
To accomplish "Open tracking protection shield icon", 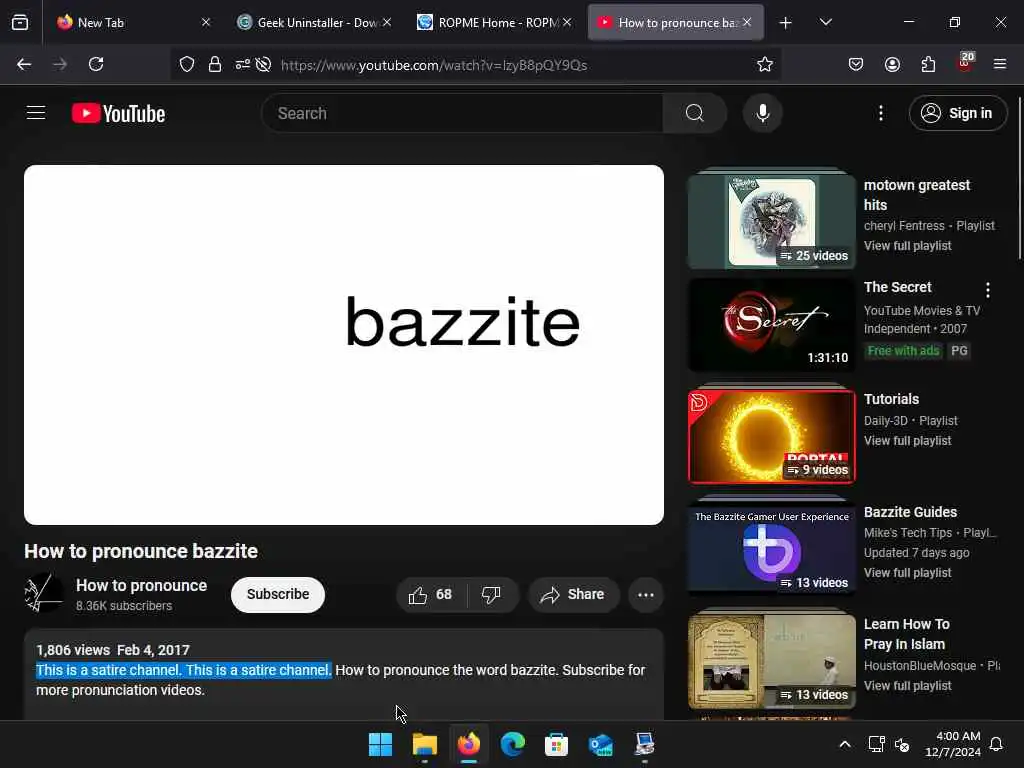I will 187,65.
